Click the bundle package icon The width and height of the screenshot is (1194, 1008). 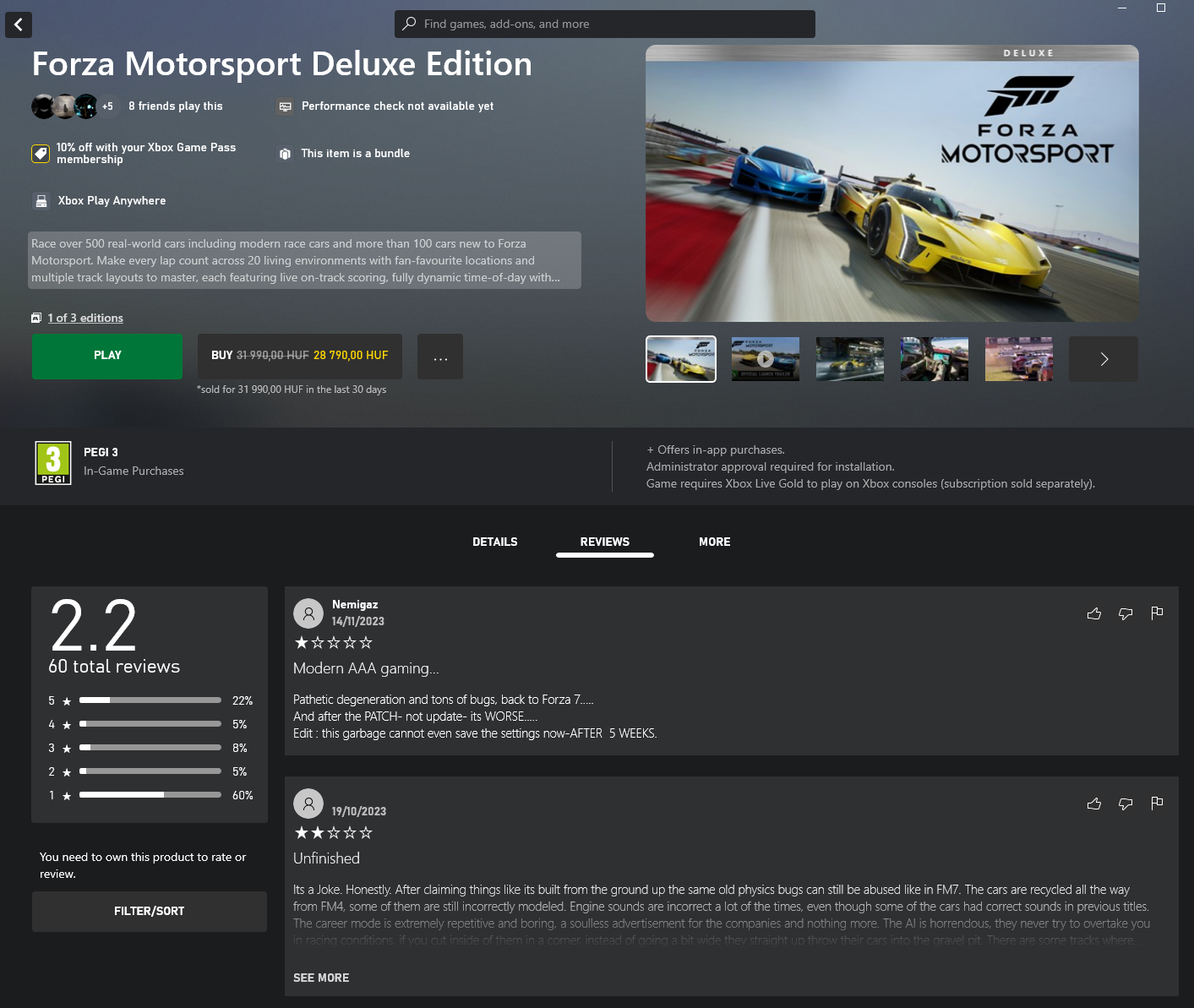point(285,154)
